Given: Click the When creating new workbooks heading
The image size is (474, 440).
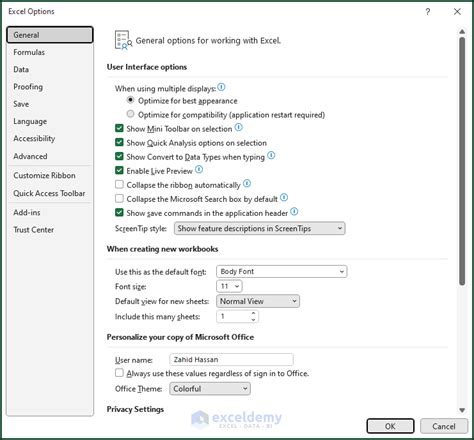Looking at the screenshot, I should (x=162, y=249).
